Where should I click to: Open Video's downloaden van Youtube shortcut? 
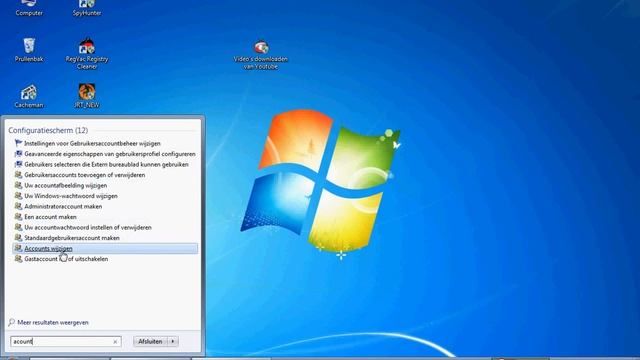pos(261,55)
